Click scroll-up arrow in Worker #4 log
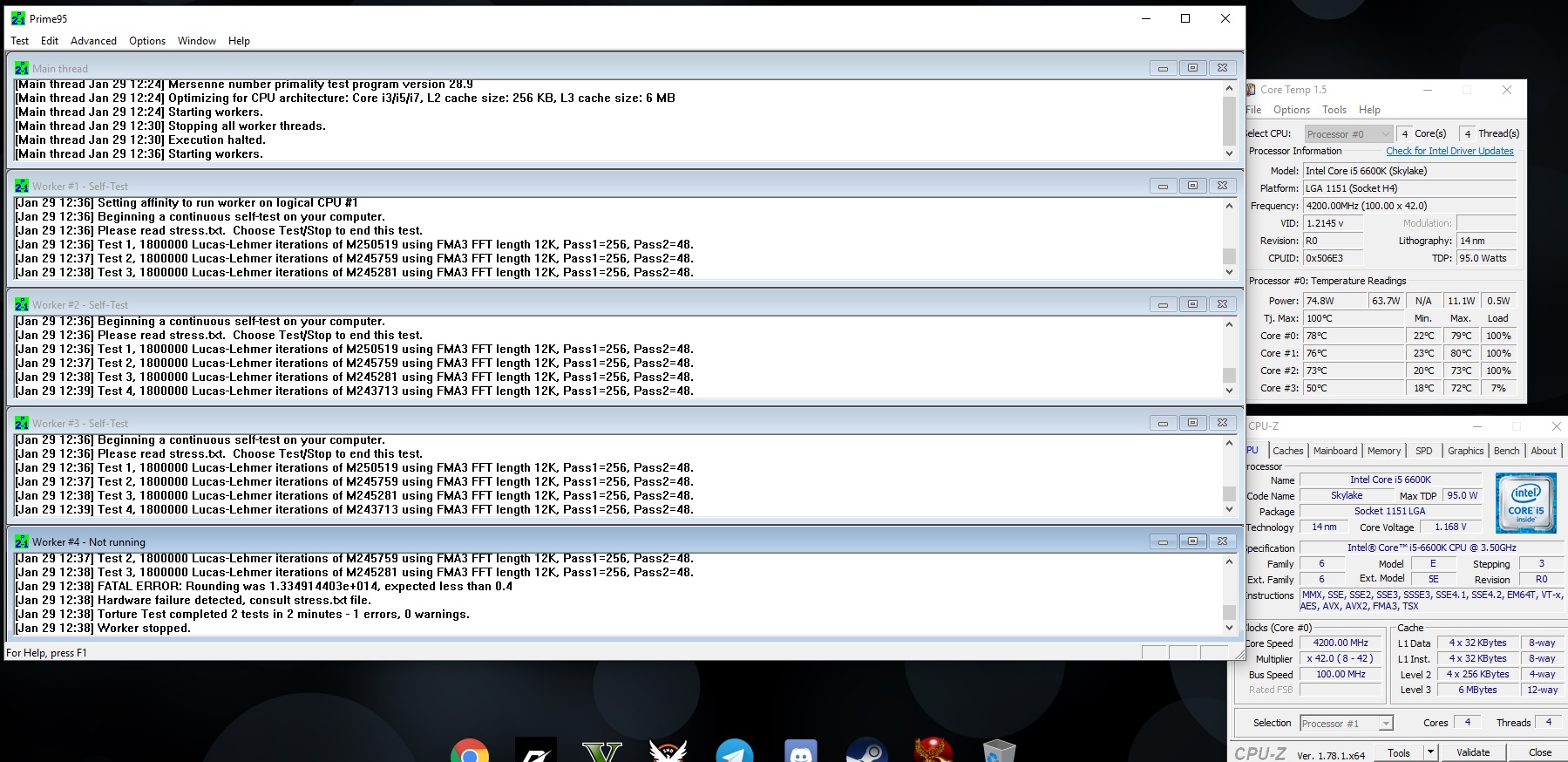Image resolution: width=1568 pixels, height=762 pixels. click(x=1229, y=561)
